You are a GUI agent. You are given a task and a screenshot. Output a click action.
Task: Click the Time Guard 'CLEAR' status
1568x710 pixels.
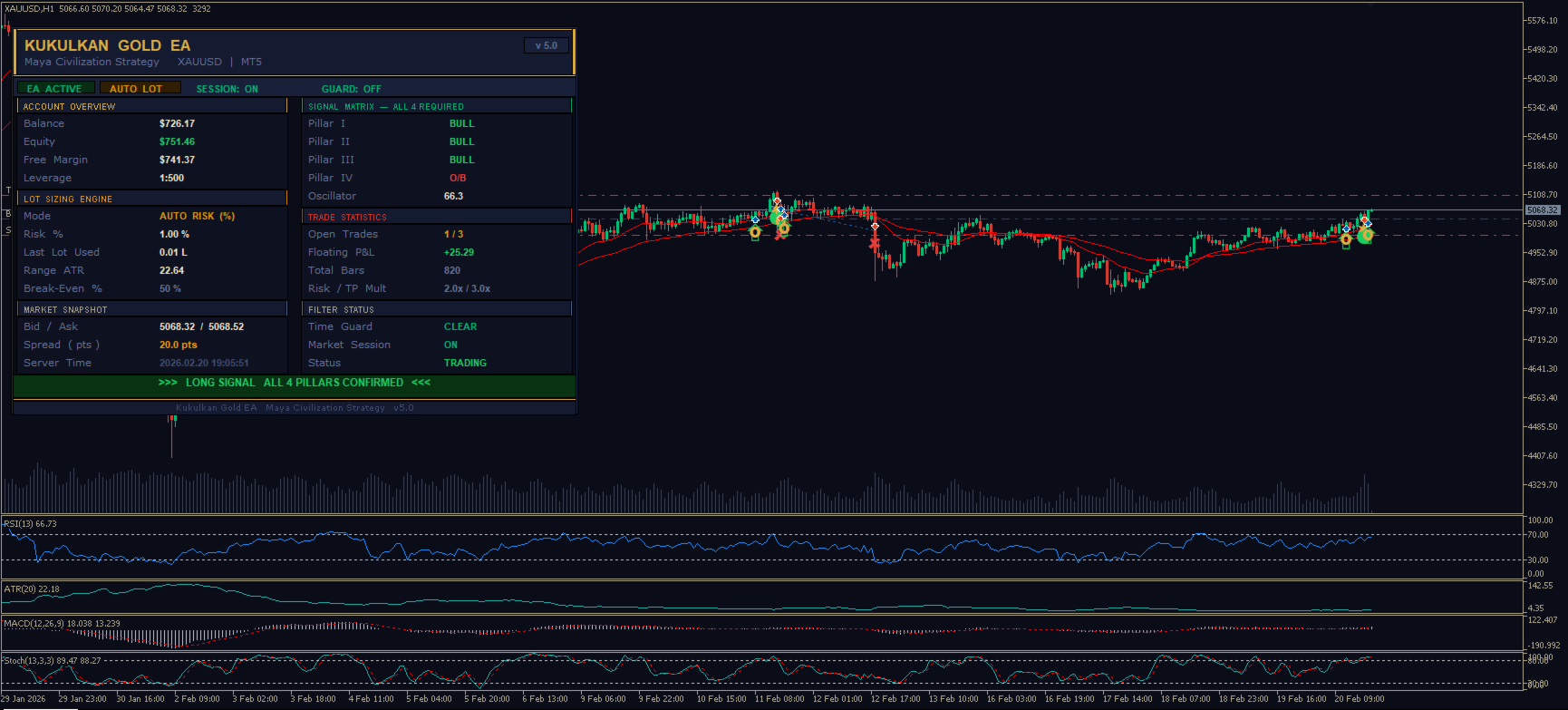point(460,326)
